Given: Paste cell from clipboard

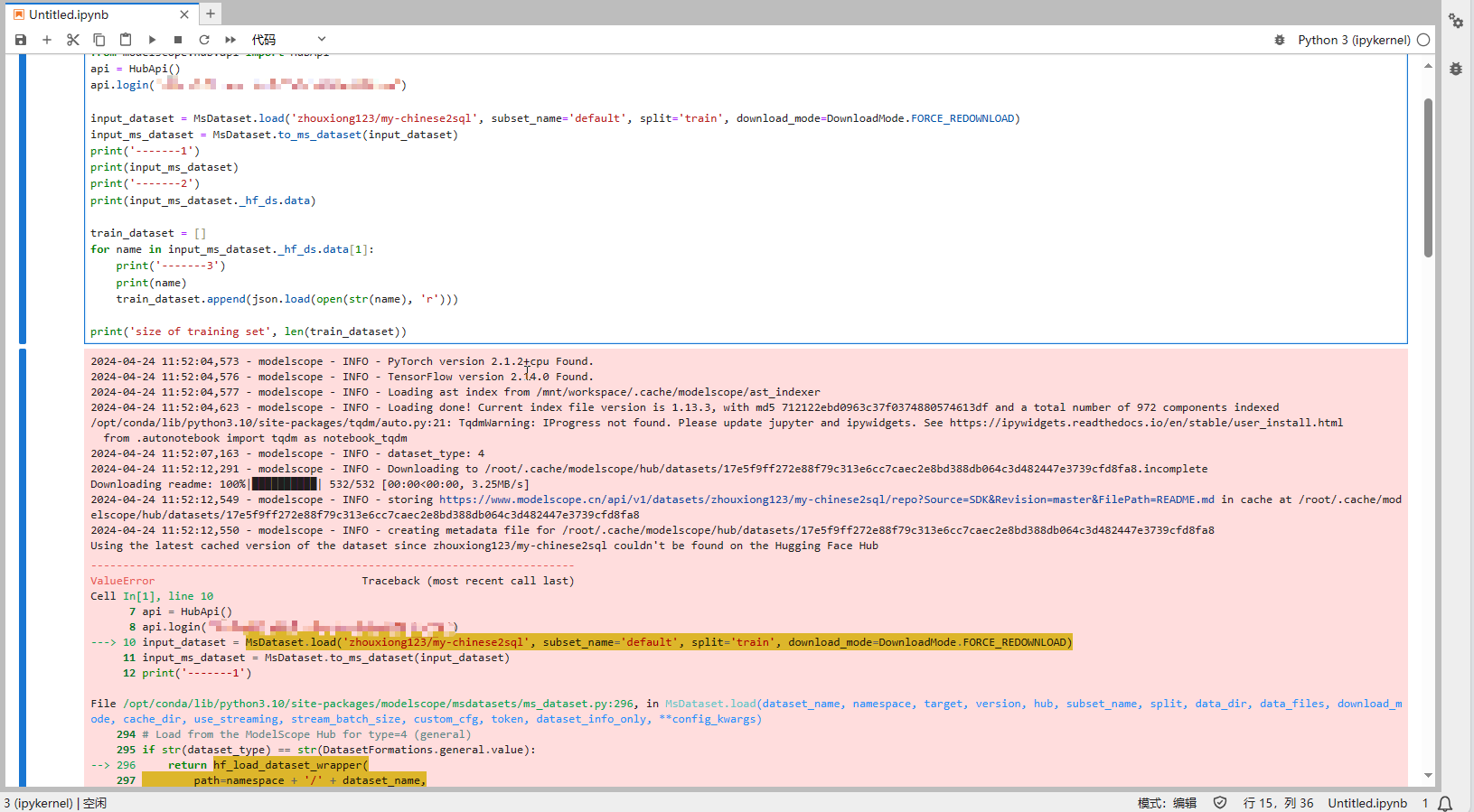Looking at the screenshot, I should [x=126, y=40].
